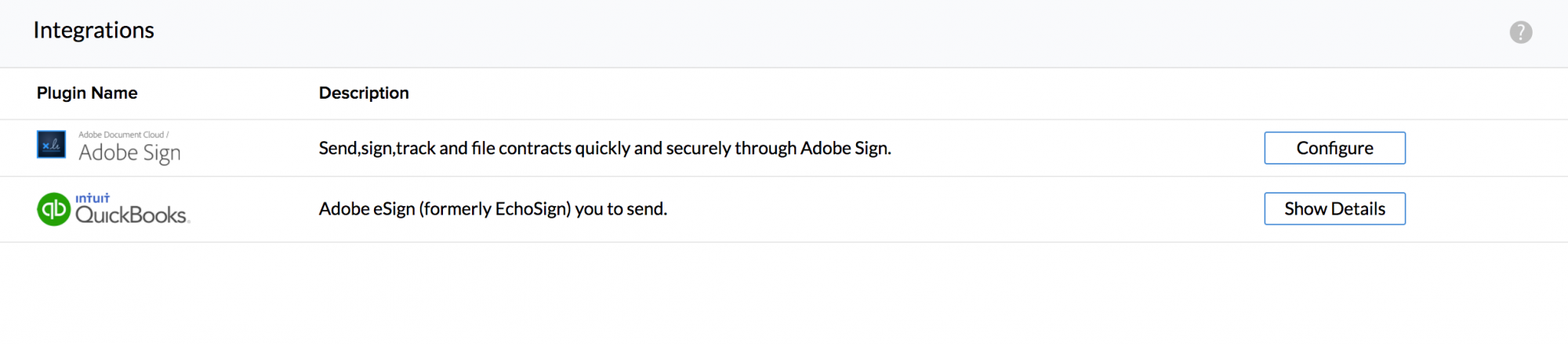Open help via the question mark icon
Image resolution: width=1568 pixels, height=344 pixels.
click(1520, 32)
